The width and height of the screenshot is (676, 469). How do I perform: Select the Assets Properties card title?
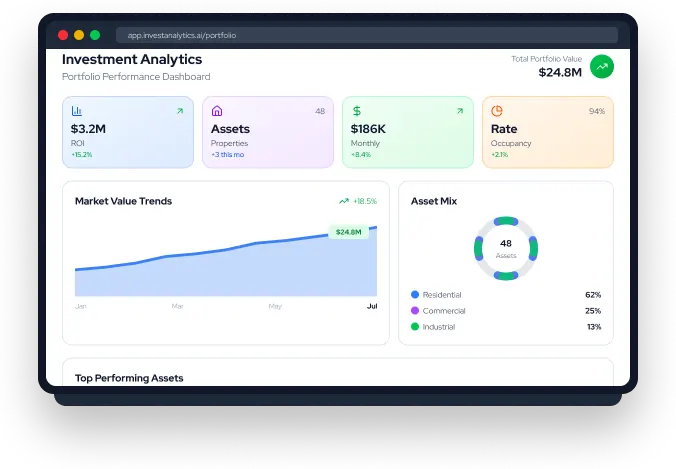point(230,129)
